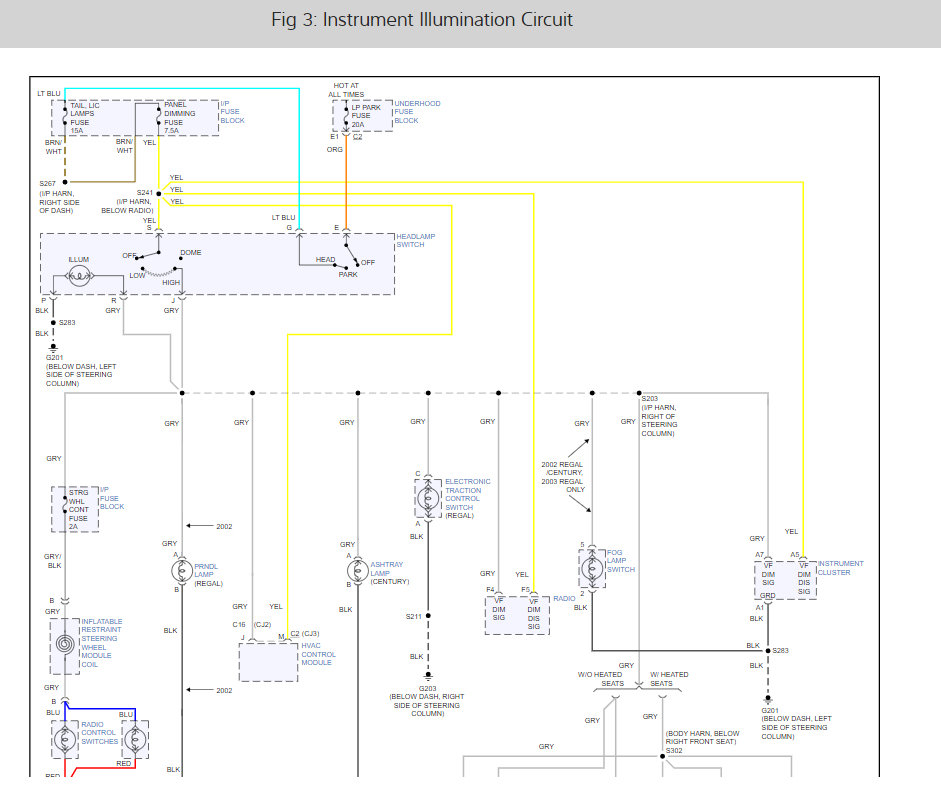Click the S267 splice label
The image size is (941, 808).
click(x=47, y=183)
